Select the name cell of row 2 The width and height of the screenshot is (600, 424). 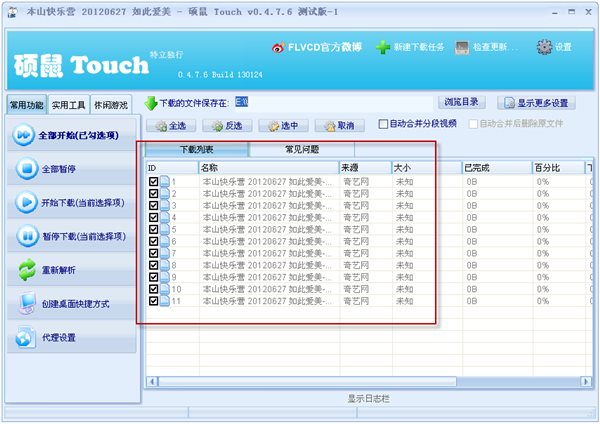[269, 194]
